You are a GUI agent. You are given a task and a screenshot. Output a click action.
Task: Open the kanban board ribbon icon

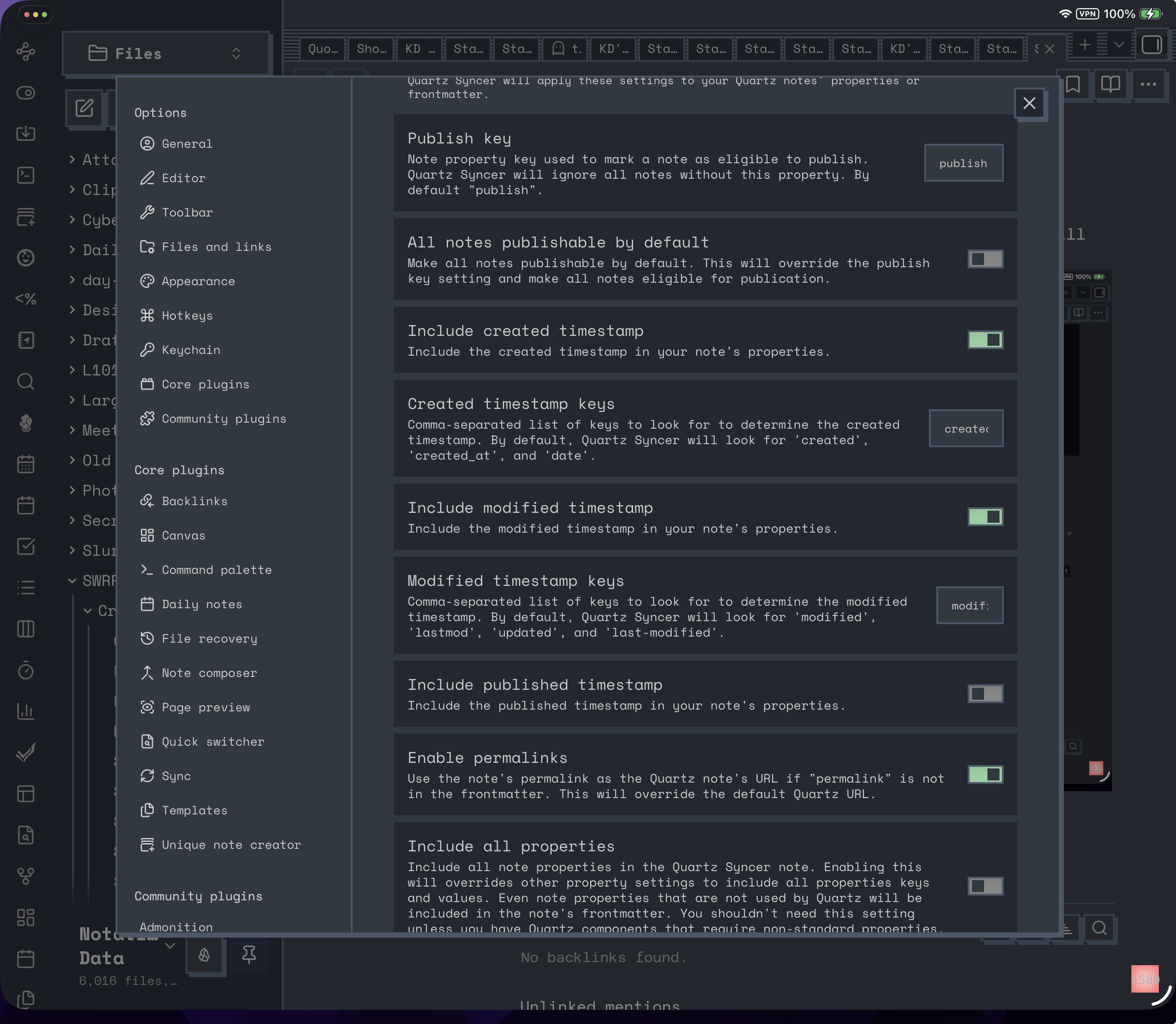[x=26, y=629]
